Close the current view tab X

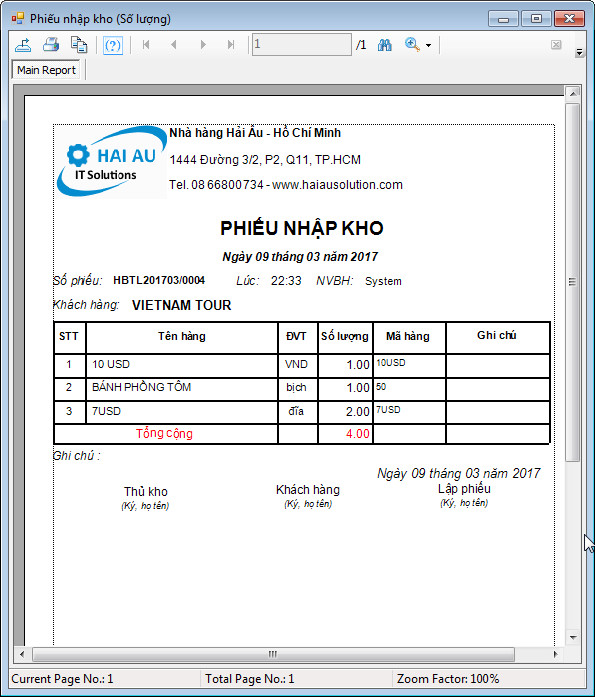coord(556,44)
